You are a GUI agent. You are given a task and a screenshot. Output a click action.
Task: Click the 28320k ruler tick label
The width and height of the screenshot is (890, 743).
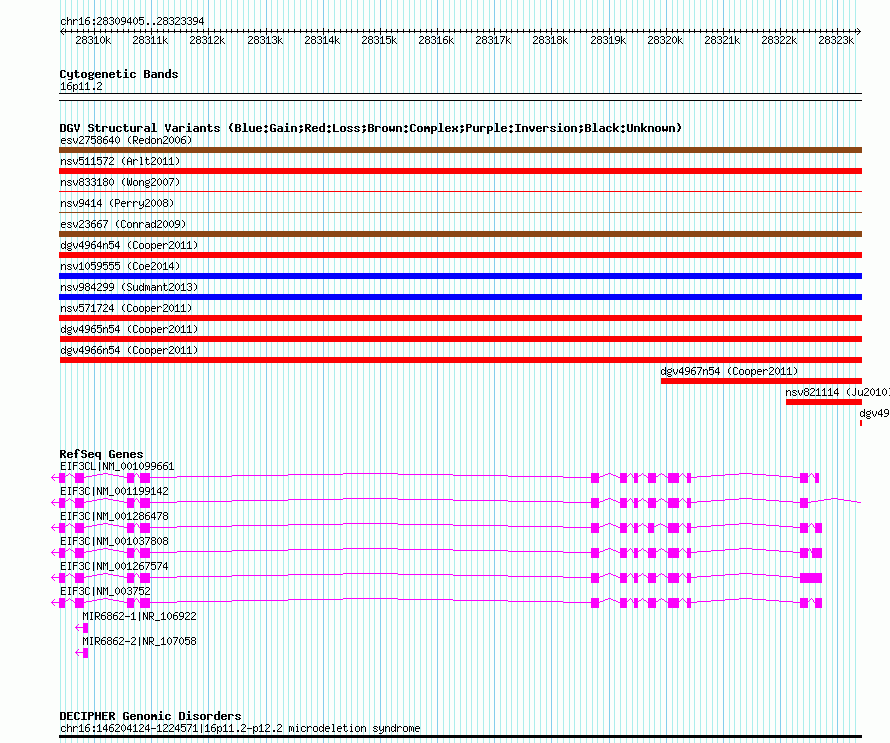(x=665, y=40)
